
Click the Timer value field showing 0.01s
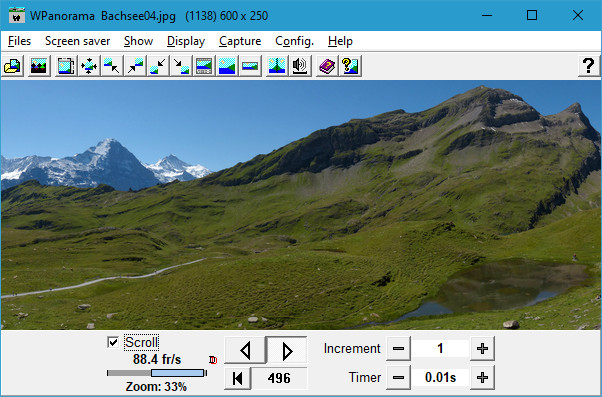click(x=440, y=377)
